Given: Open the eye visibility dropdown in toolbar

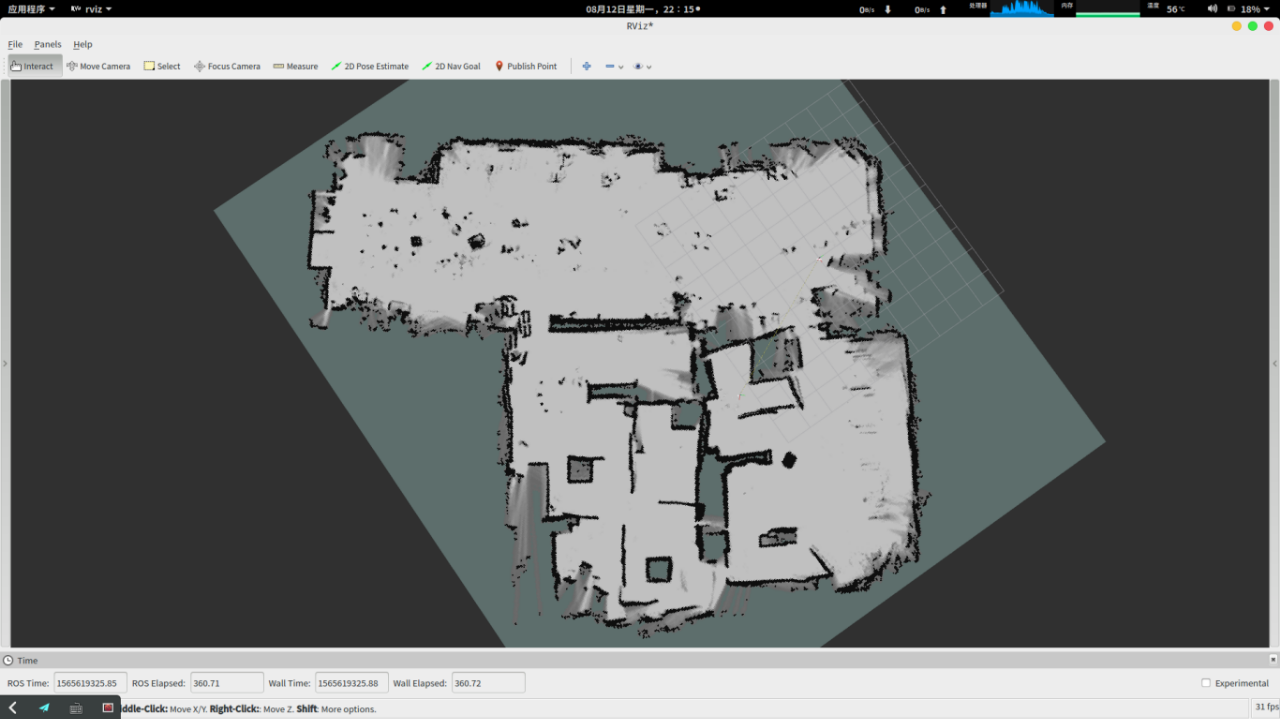Looking at the screenshot, I should [642, 66].
